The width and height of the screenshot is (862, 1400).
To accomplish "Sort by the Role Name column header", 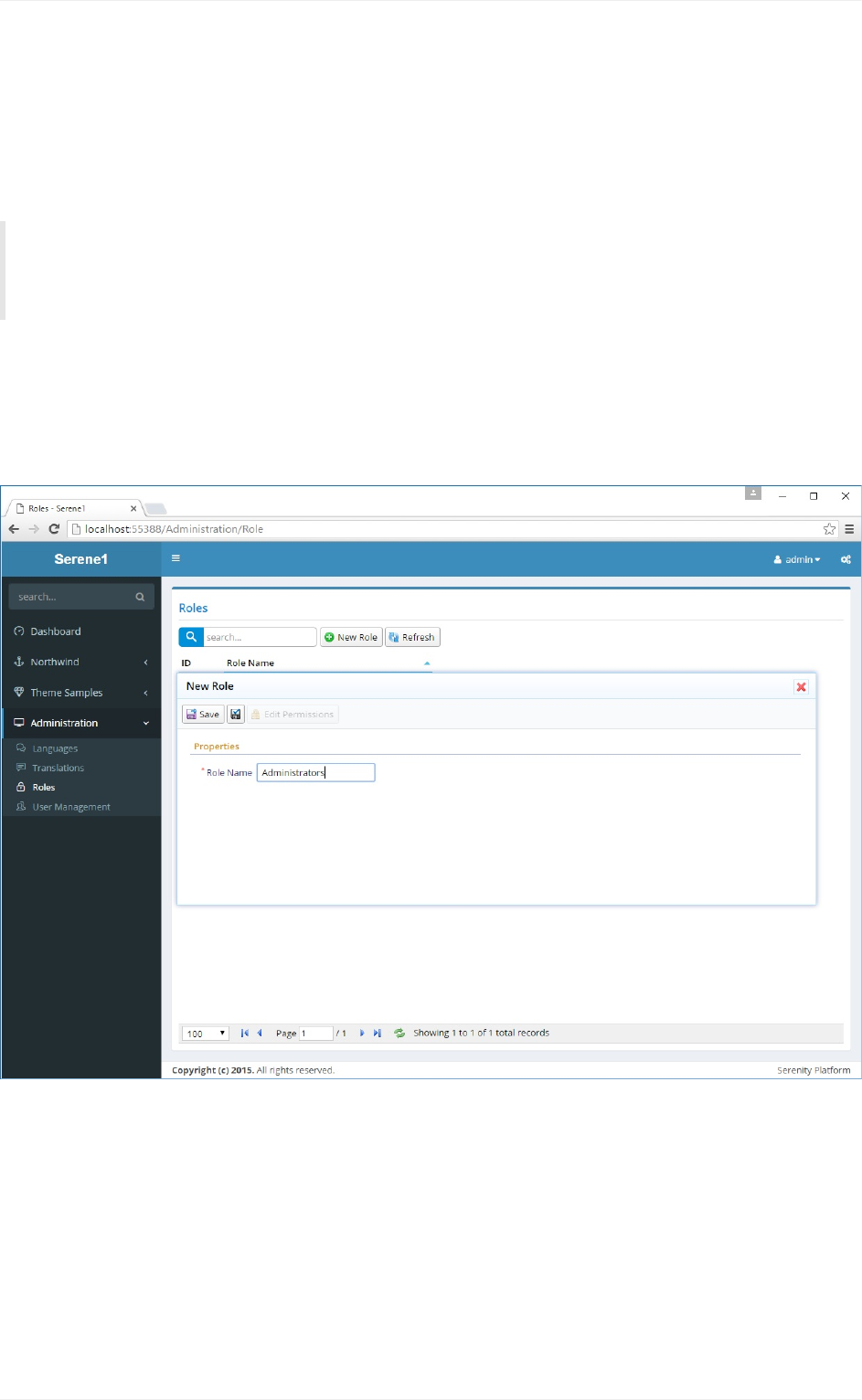I will point(328,663).
